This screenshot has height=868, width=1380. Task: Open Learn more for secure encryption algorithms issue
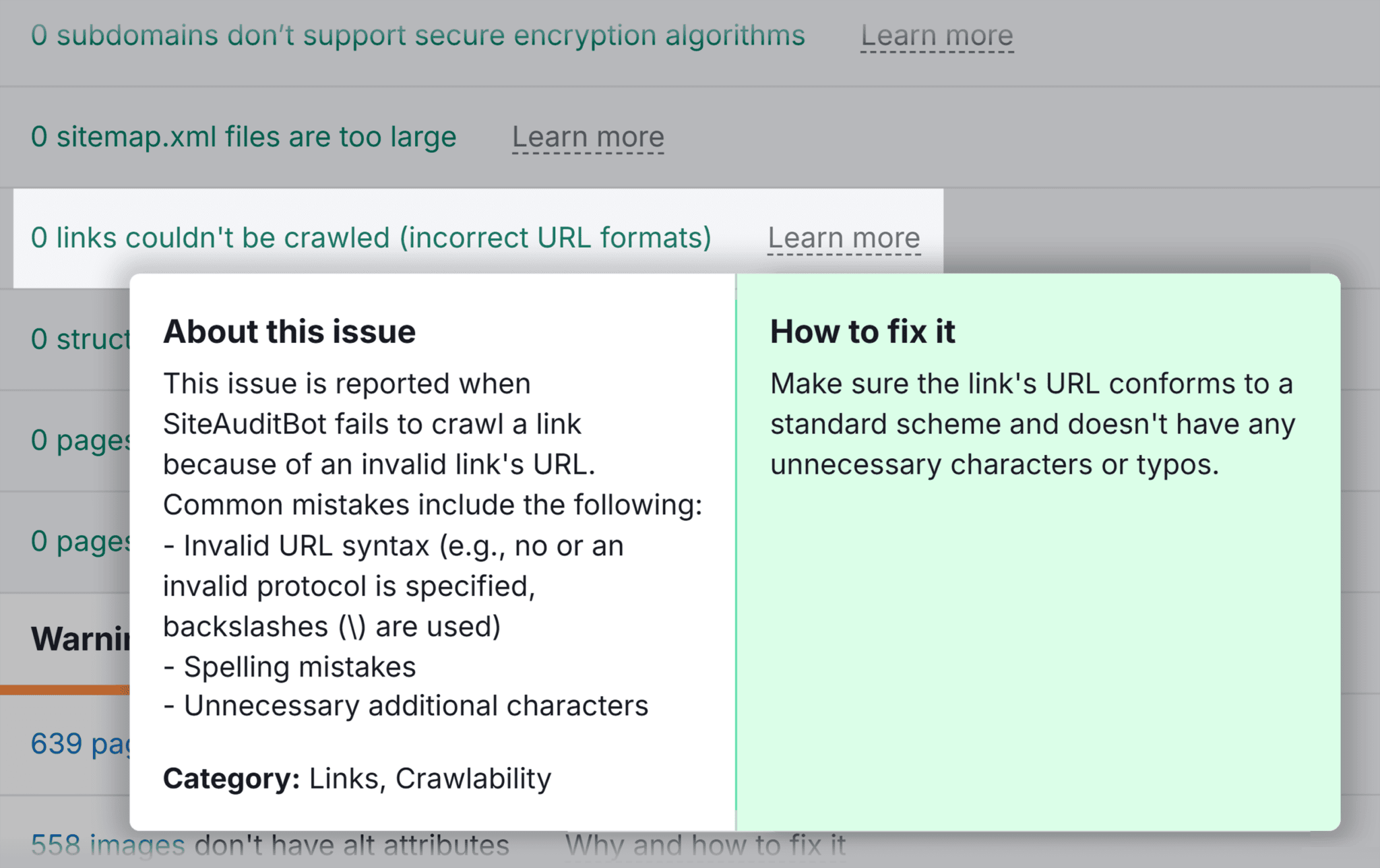point(937,35)
